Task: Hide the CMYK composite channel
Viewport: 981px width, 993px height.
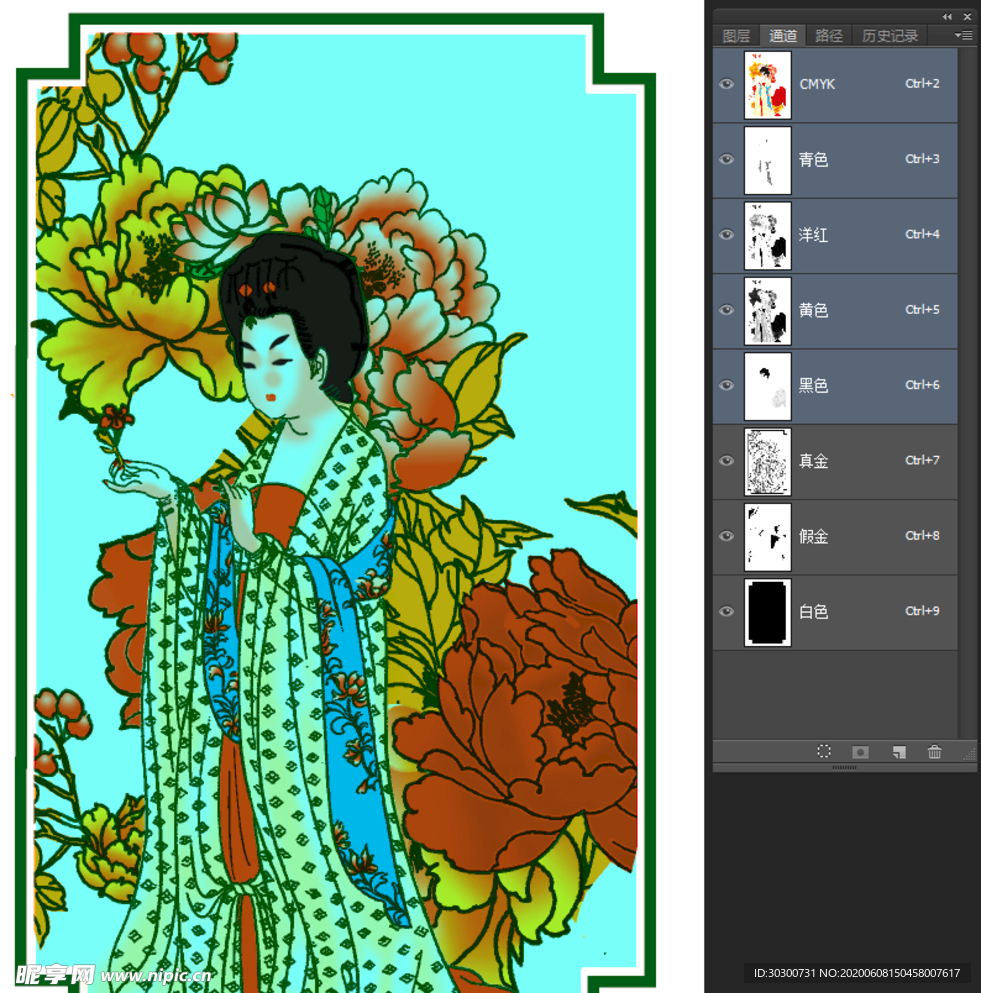Action: (x=727, y=84)
